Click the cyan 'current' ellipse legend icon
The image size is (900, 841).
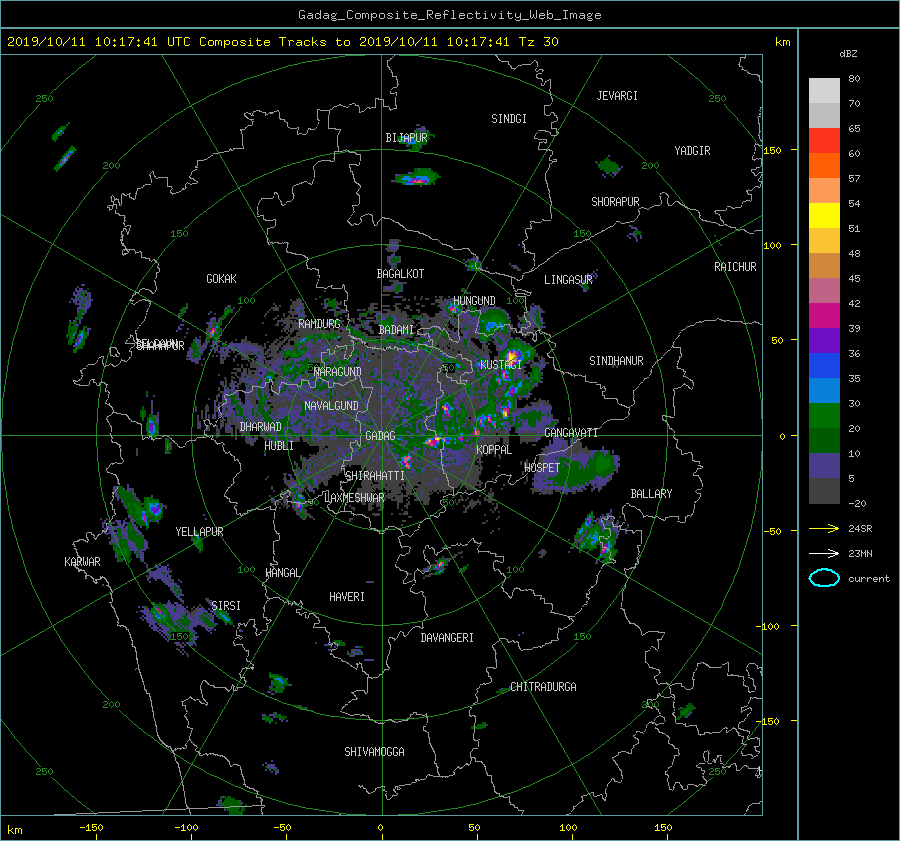tap(824, 578)
